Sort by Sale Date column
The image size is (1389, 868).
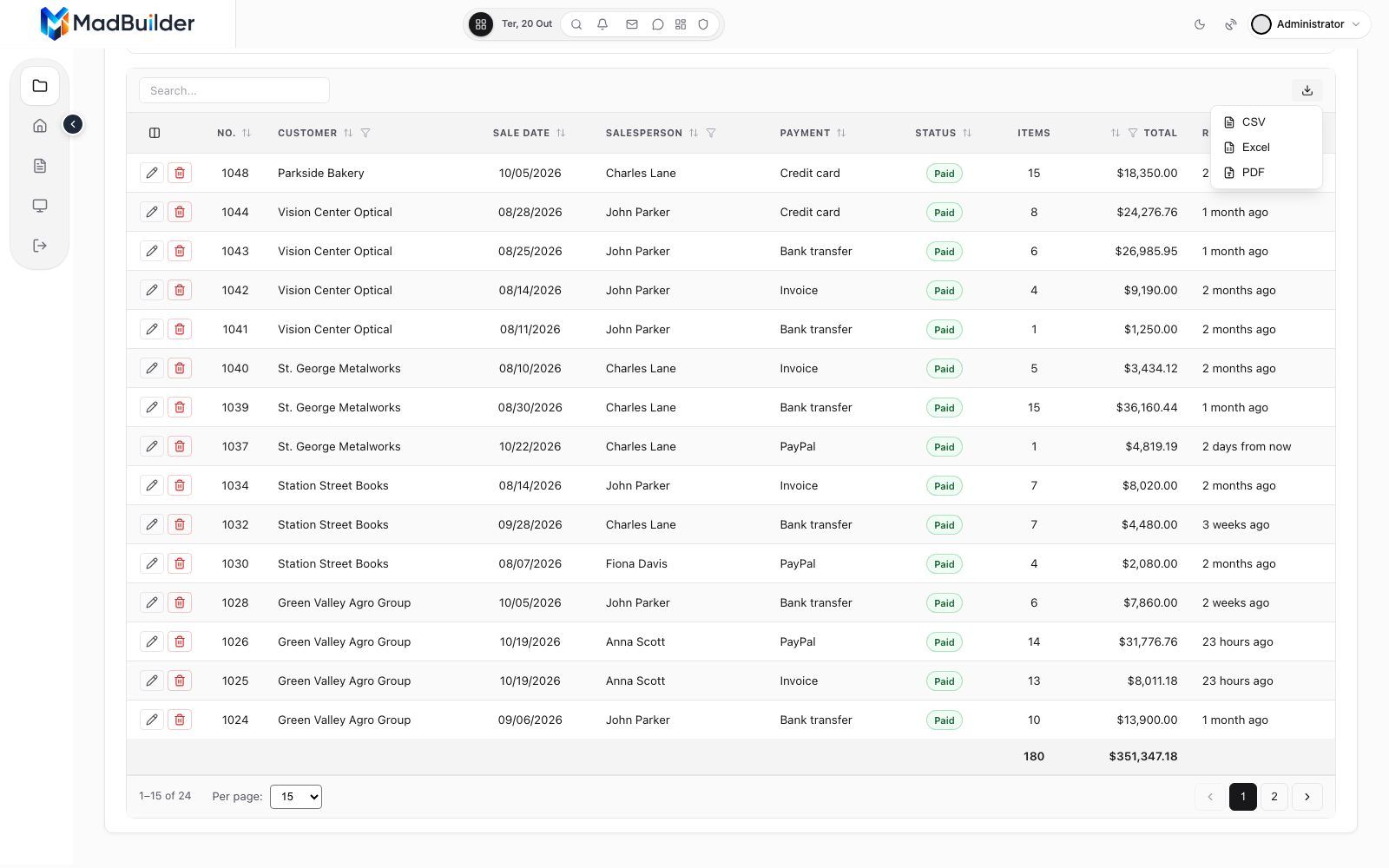561,133
